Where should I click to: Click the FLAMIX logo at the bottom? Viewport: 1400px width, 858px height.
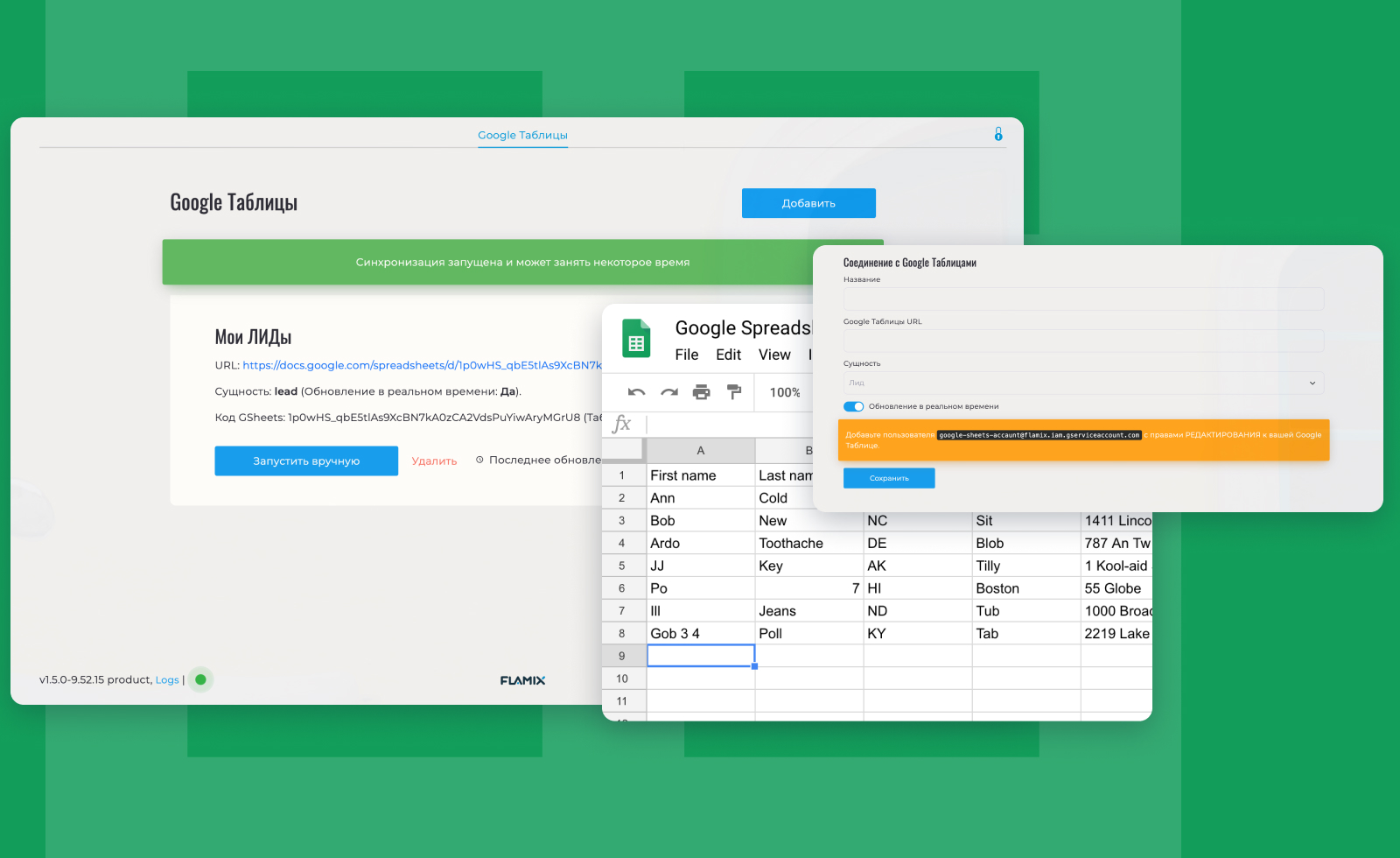pos(522,679)
